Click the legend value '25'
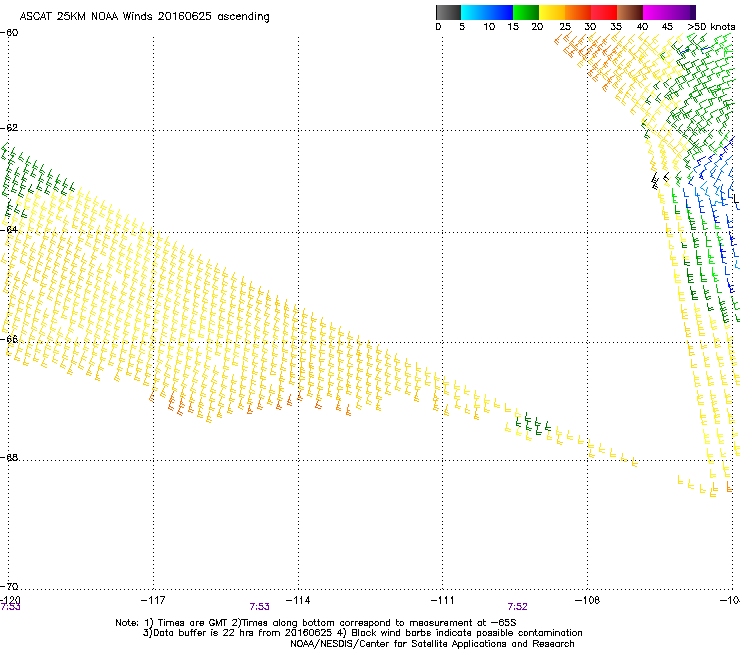The image size is (740, 650). coord(565,27)
